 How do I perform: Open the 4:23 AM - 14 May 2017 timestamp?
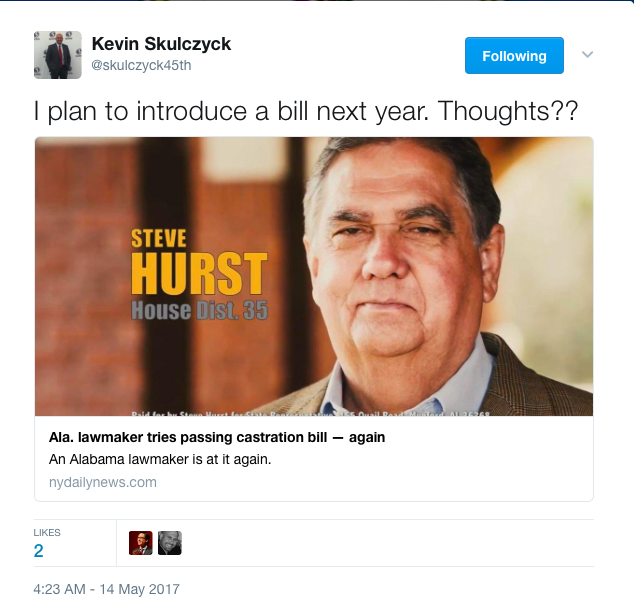tap(106, 589)
